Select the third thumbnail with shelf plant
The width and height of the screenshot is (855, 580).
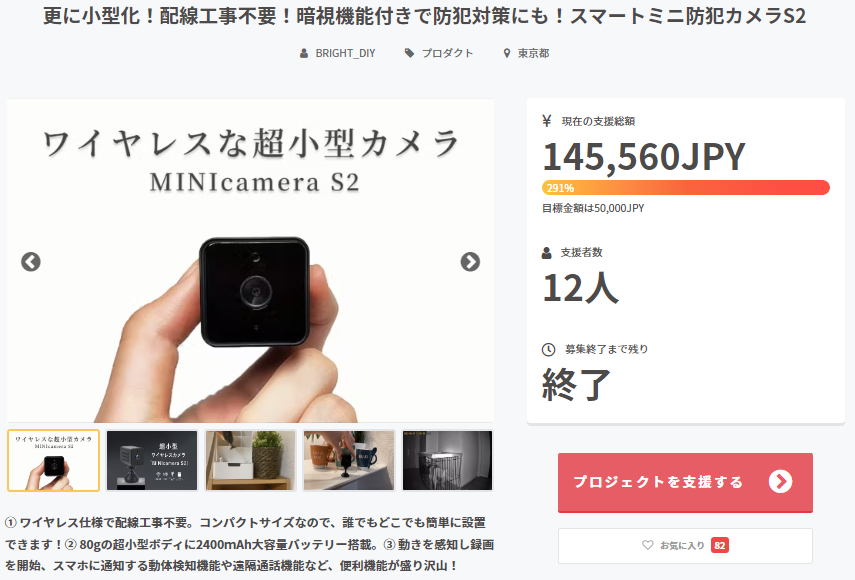click(251, 461)
